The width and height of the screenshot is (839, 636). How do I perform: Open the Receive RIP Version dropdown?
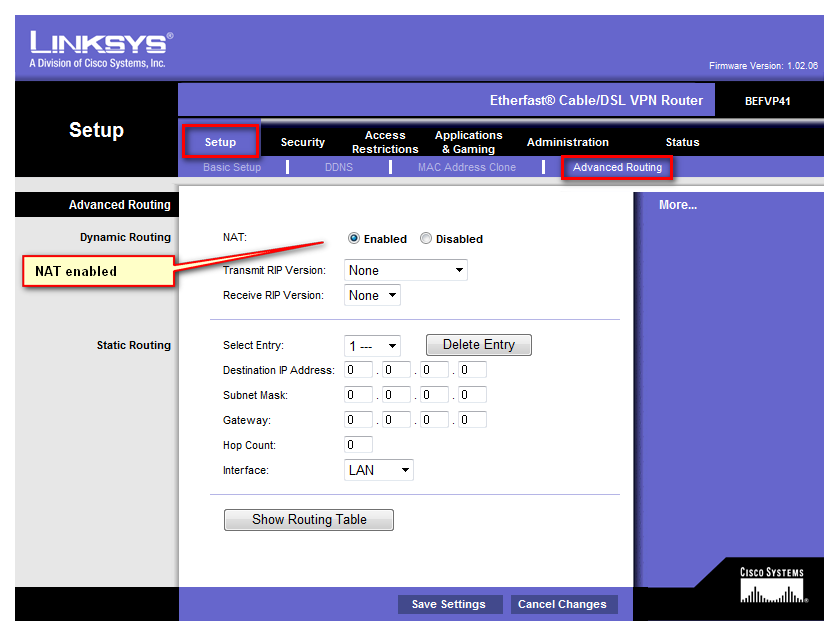point(372,295)
